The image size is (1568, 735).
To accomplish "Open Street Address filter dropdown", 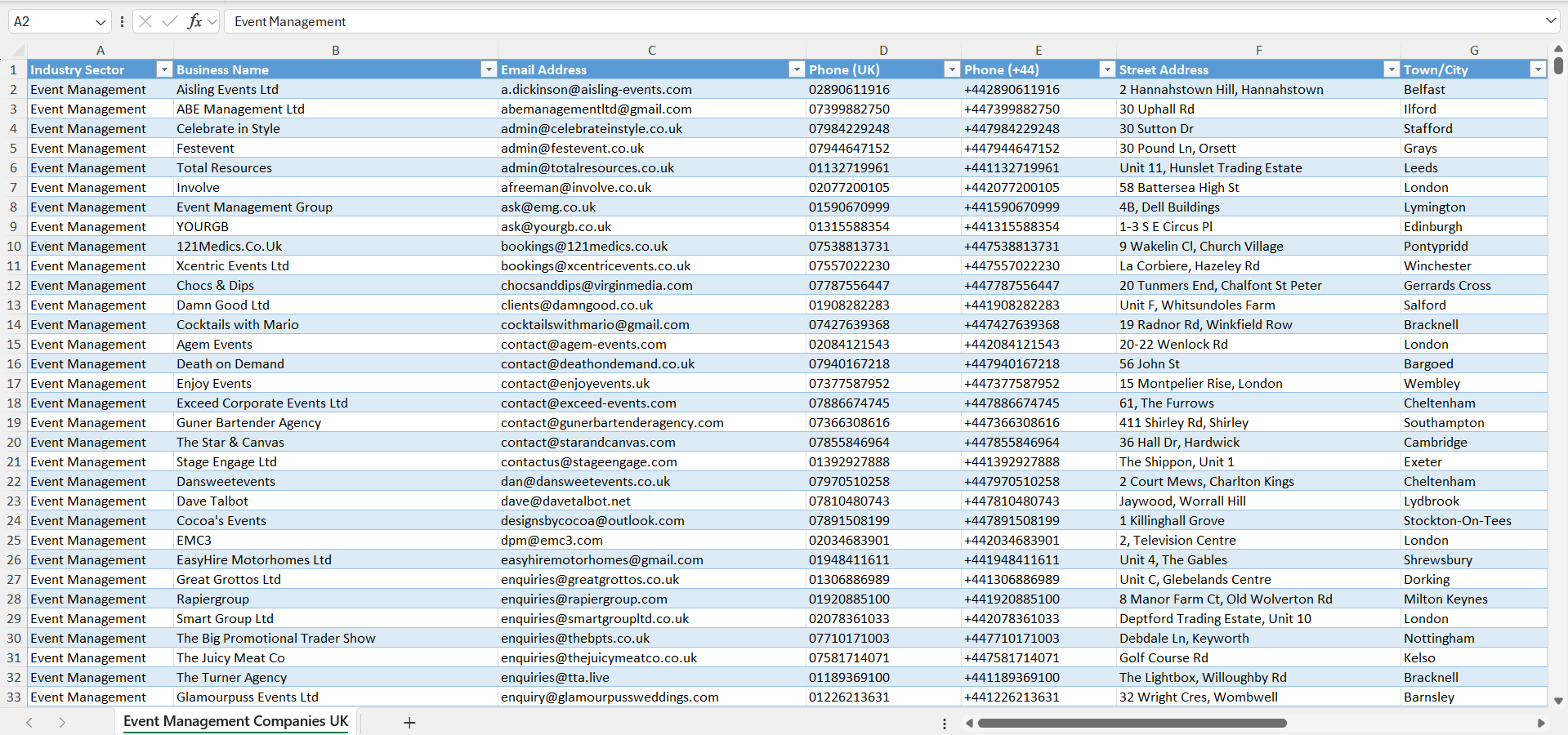I will pyautogui.click(x=1391, y=69).
